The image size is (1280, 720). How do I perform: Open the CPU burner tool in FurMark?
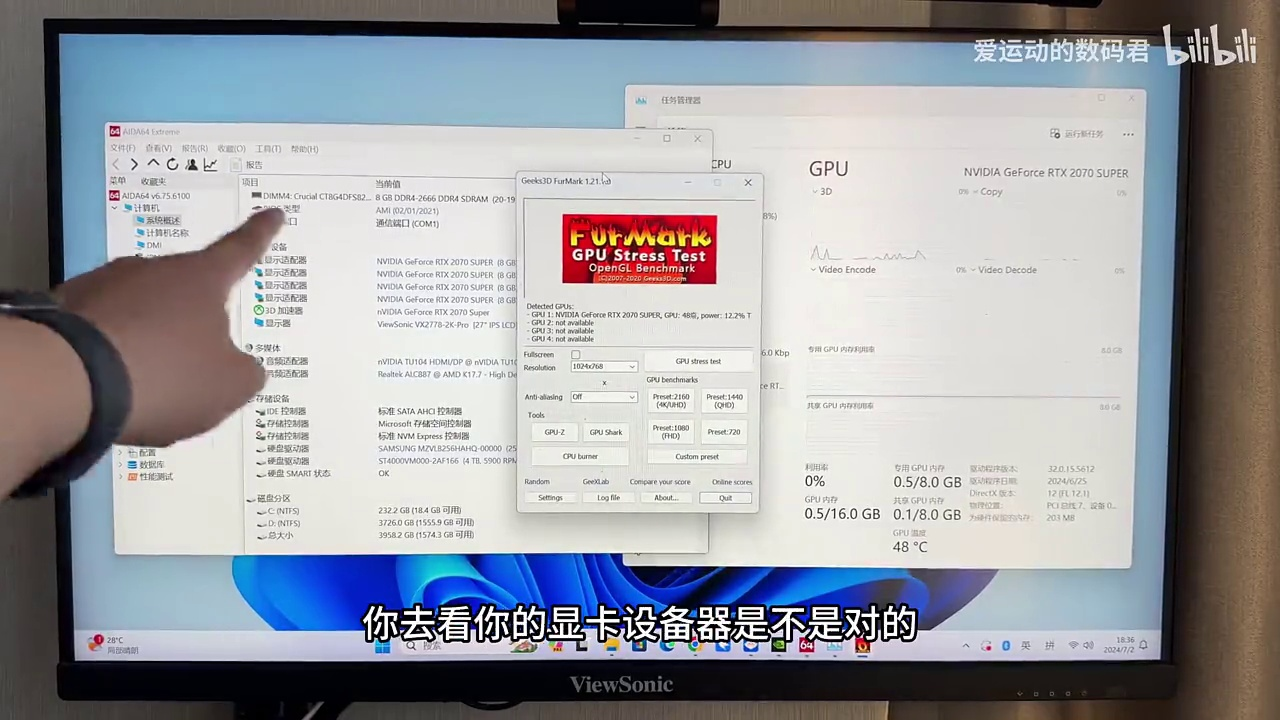click(x=580, y=457)
